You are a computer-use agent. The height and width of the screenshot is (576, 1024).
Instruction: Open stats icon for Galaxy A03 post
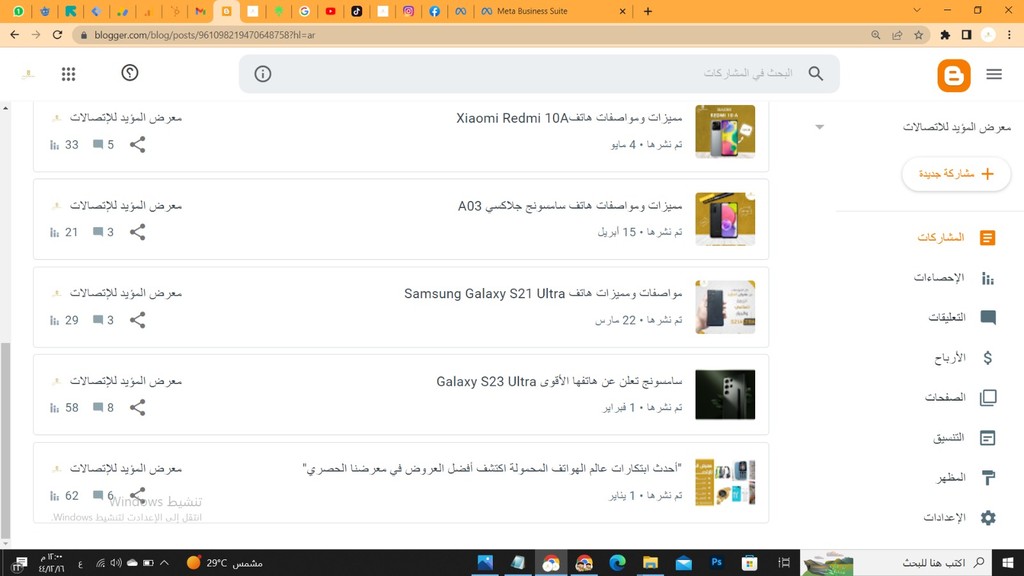[x=55, y=232]
